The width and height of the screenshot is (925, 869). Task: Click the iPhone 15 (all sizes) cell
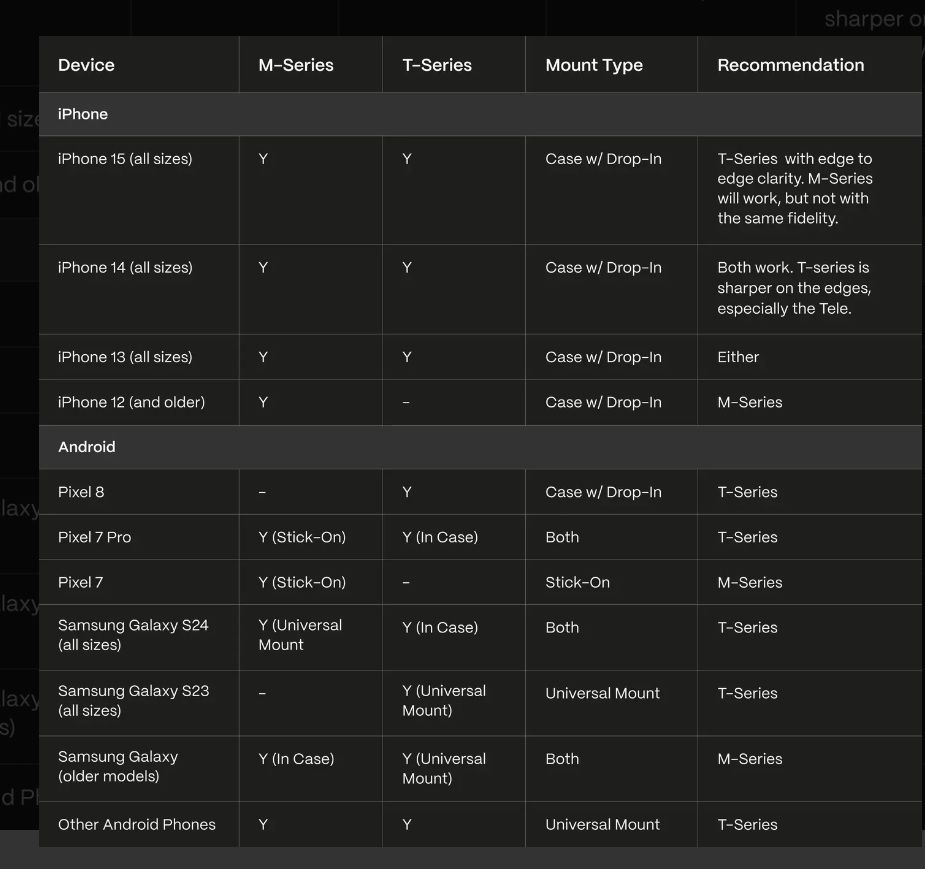(x=125, y=159)
